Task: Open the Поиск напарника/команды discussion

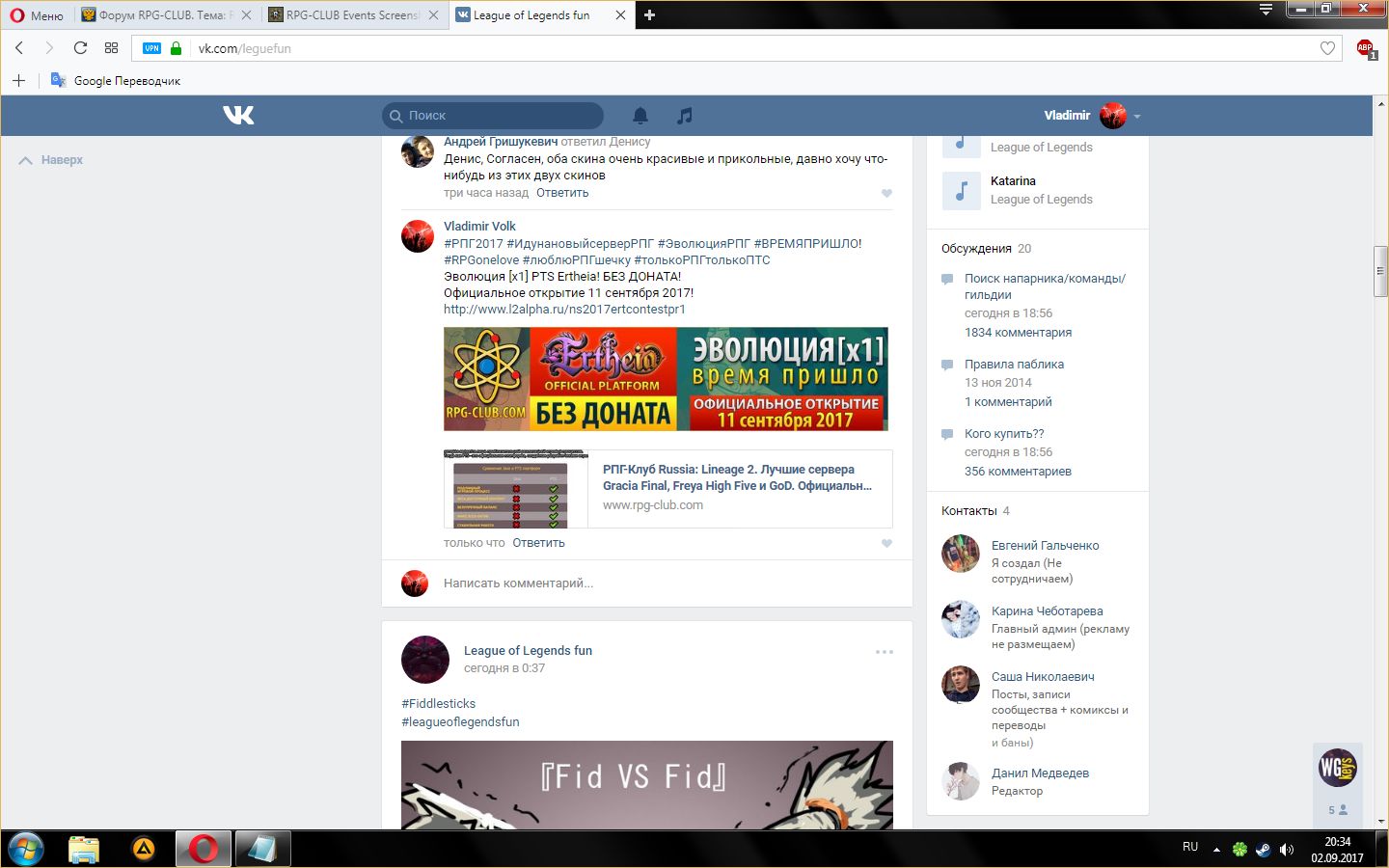Action: [x=1045, y=286]
